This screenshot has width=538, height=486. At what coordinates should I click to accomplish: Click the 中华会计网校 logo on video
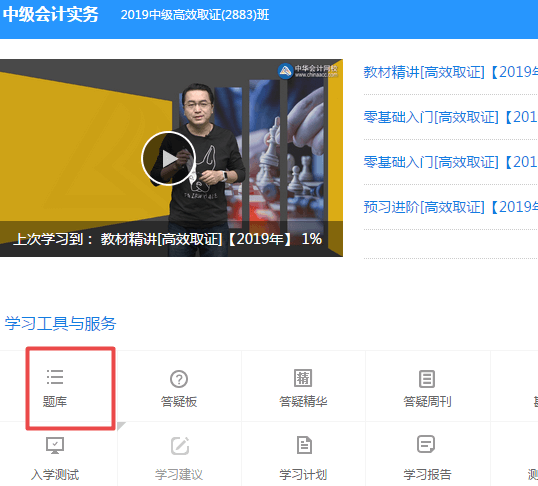point(308,71)
